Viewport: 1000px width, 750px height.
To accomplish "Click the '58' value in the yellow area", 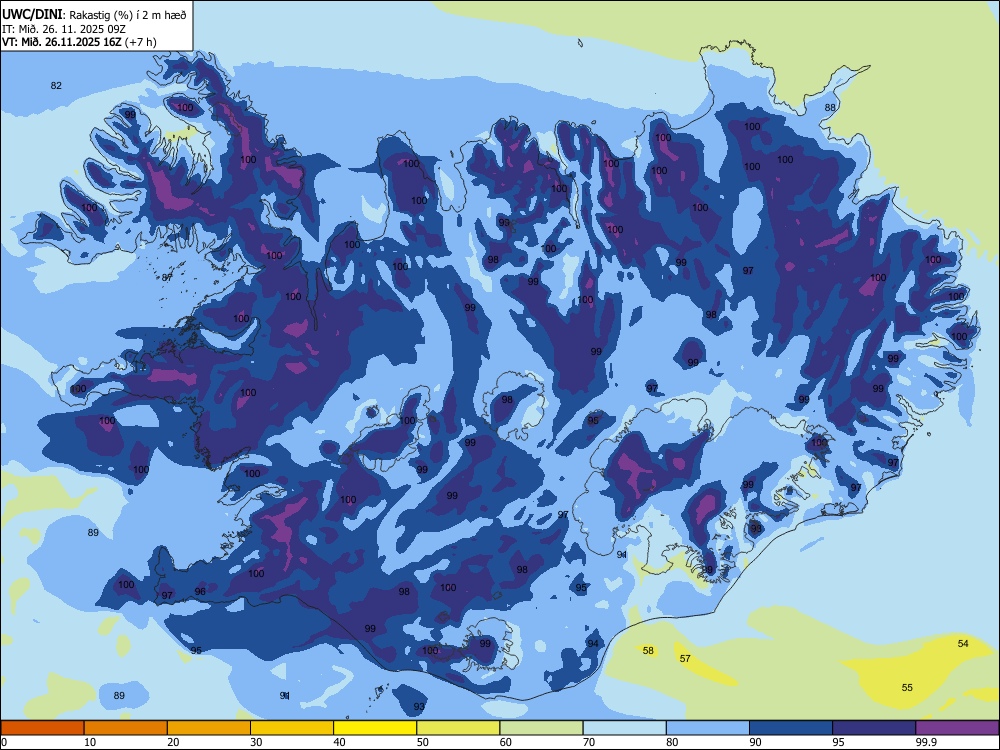I will pyautogui.click(x=648, y=651).
